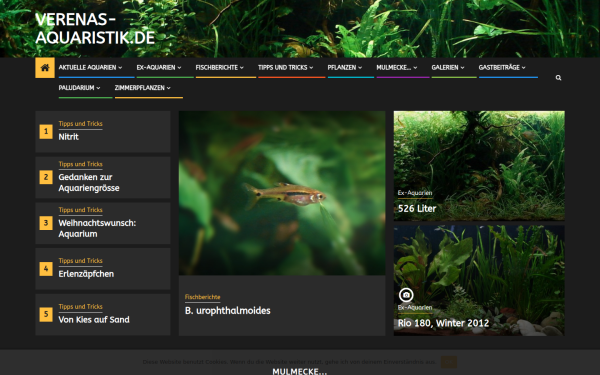Viewport: 600px width, 375px height.
Task: Open the Nitrit article link
Action: [x=68, y=137]
